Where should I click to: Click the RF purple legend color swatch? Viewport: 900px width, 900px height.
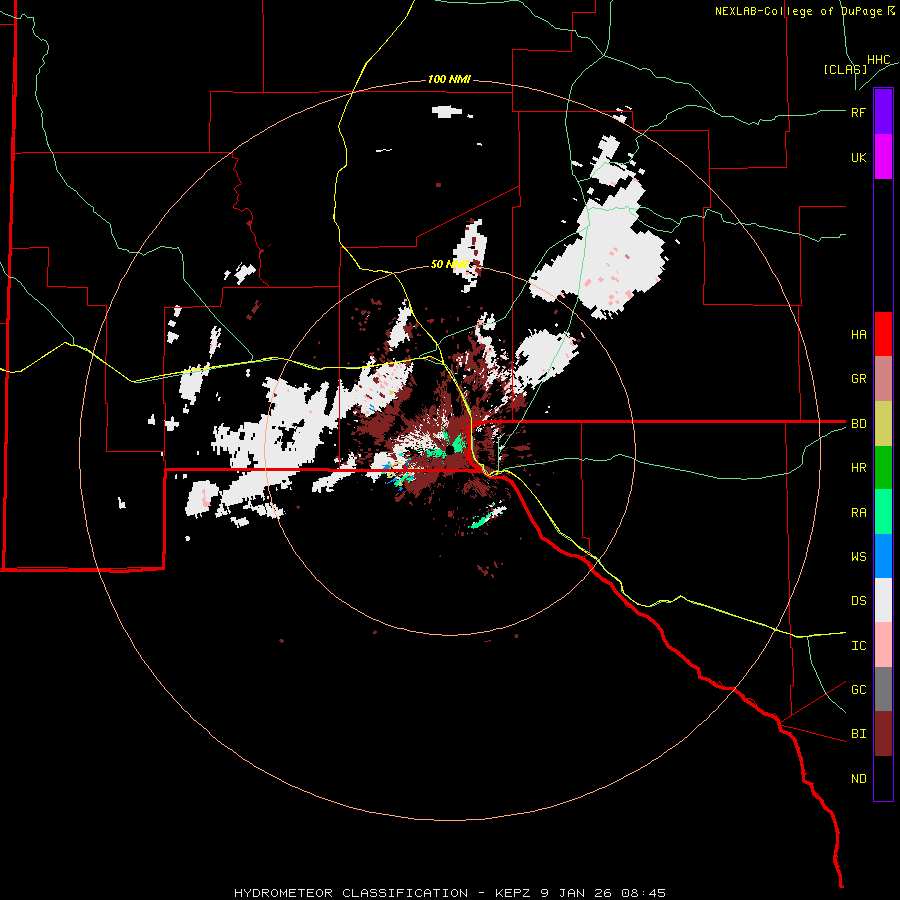(x=883, y=112)
